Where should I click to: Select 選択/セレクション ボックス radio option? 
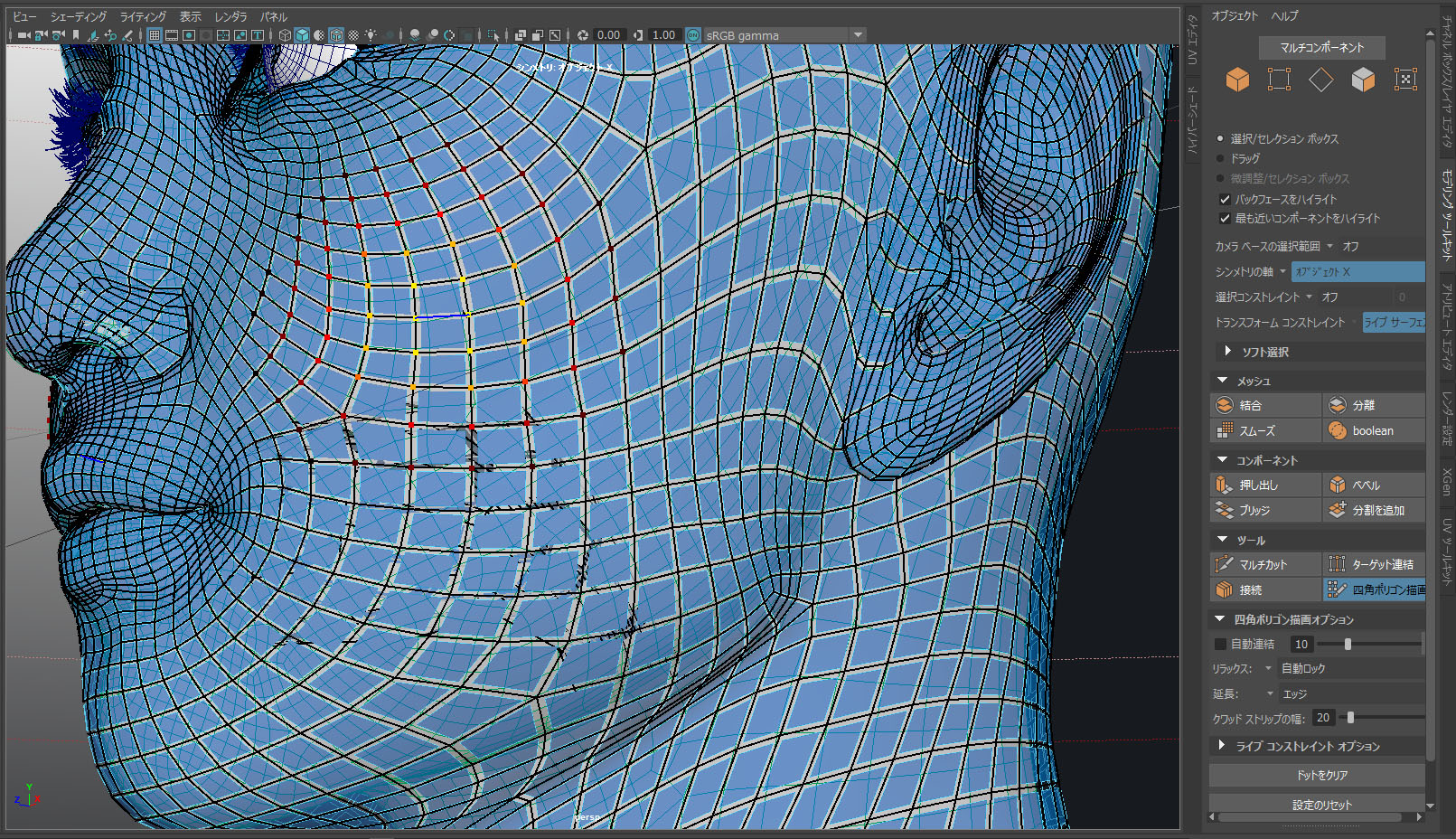[x=1220, y=138]
